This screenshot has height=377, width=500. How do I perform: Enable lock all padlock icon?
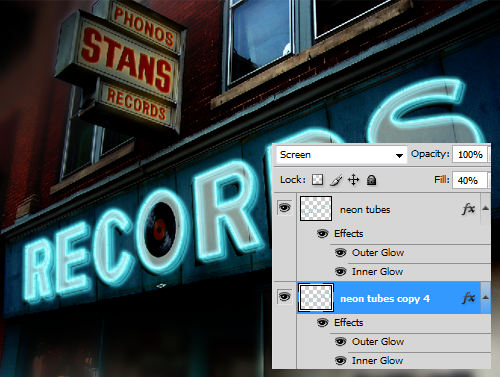371,180
